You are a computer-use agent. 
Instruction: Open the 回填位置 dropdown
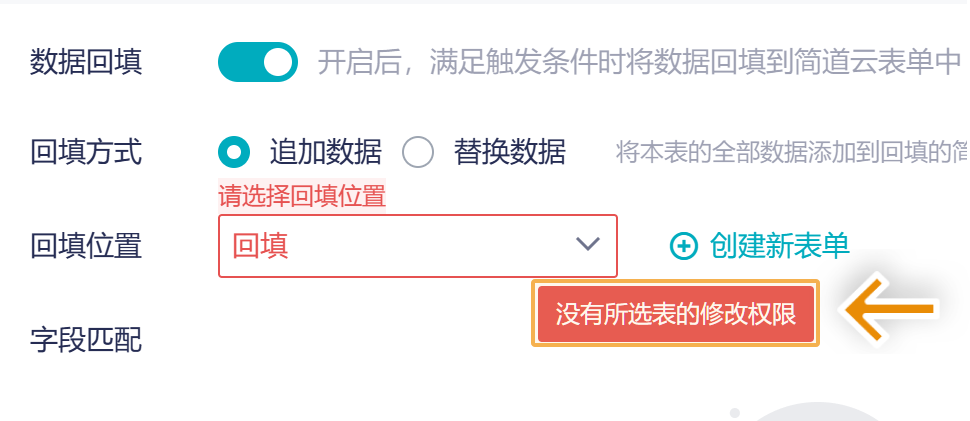tap(417, 245)
